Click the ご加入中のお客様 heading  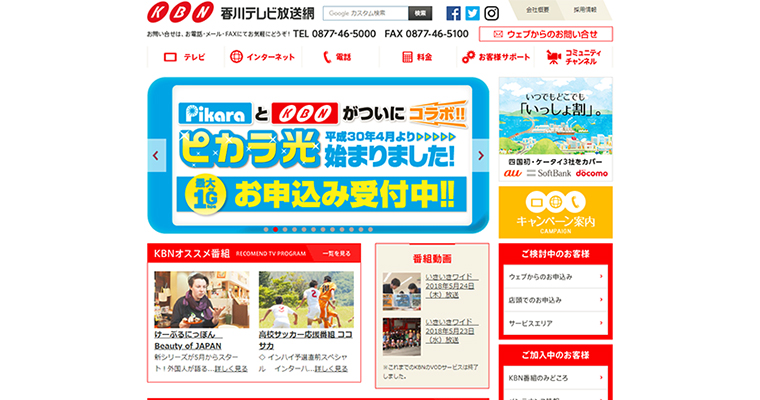point(555,355)
